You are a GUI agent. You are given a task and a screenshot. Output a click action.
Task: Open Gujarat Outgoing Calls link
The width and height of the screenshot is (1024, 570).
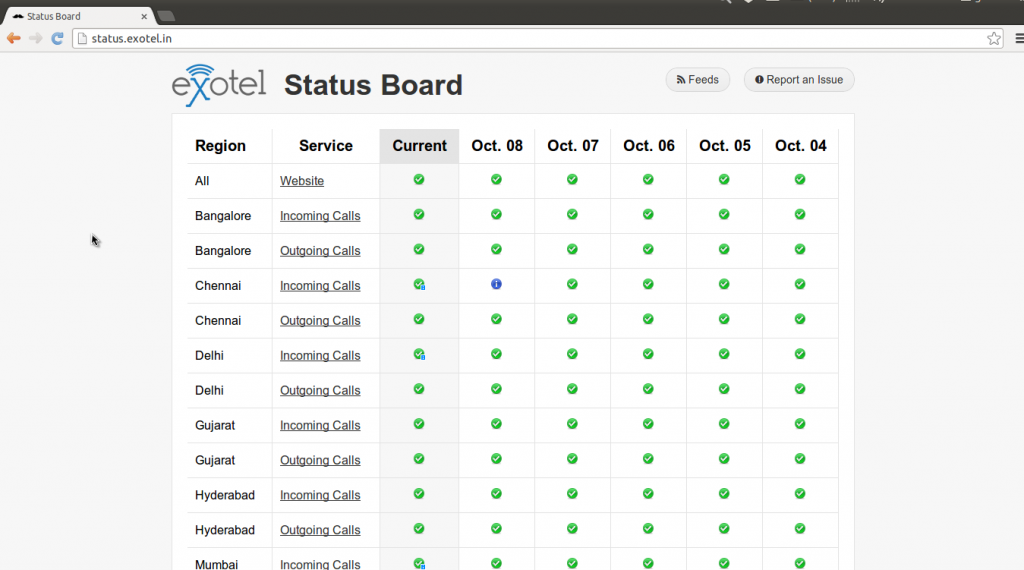[320, 460]
